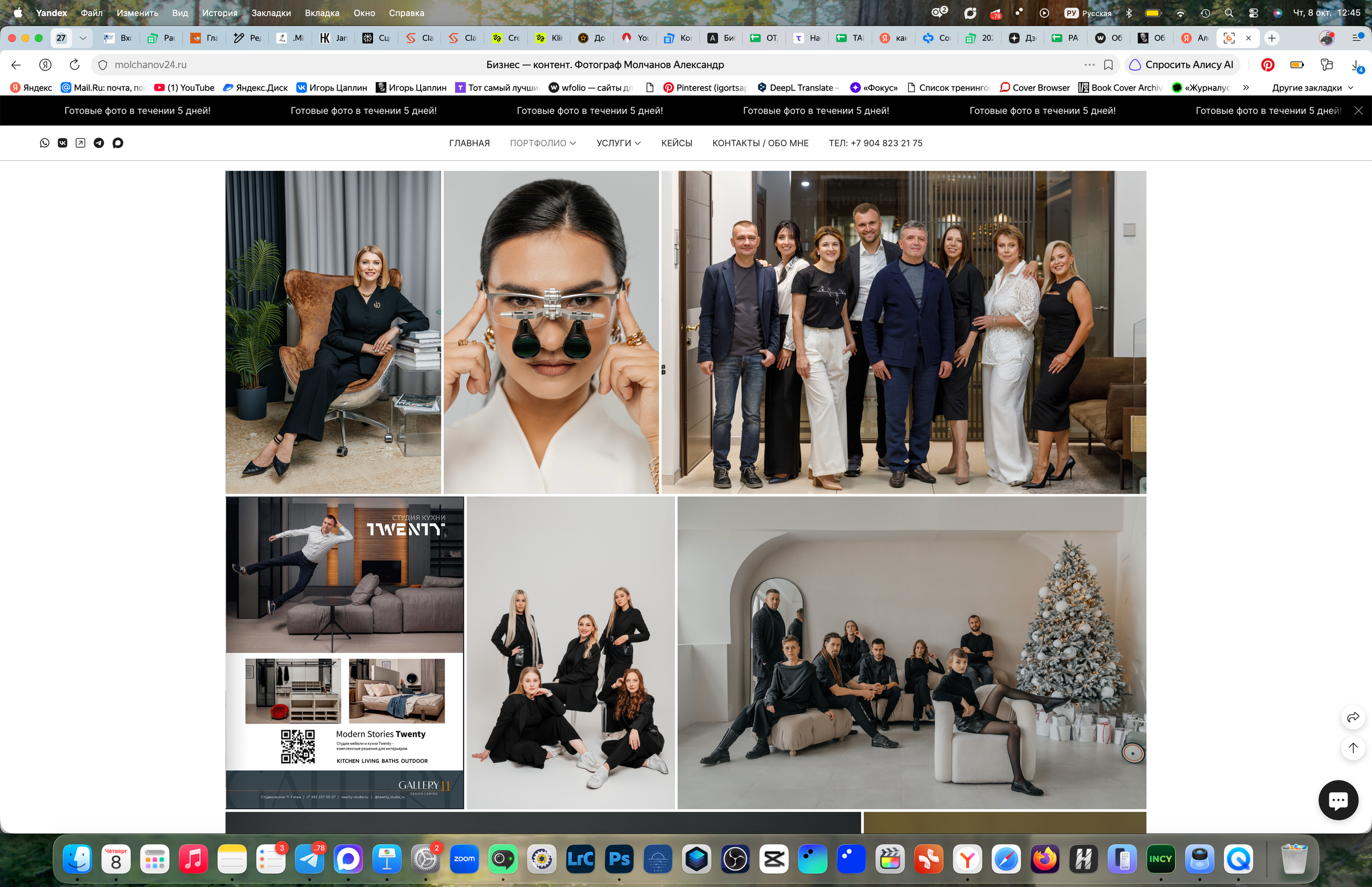Click the chat bubble social icon in the site header

tap(117, 143)
